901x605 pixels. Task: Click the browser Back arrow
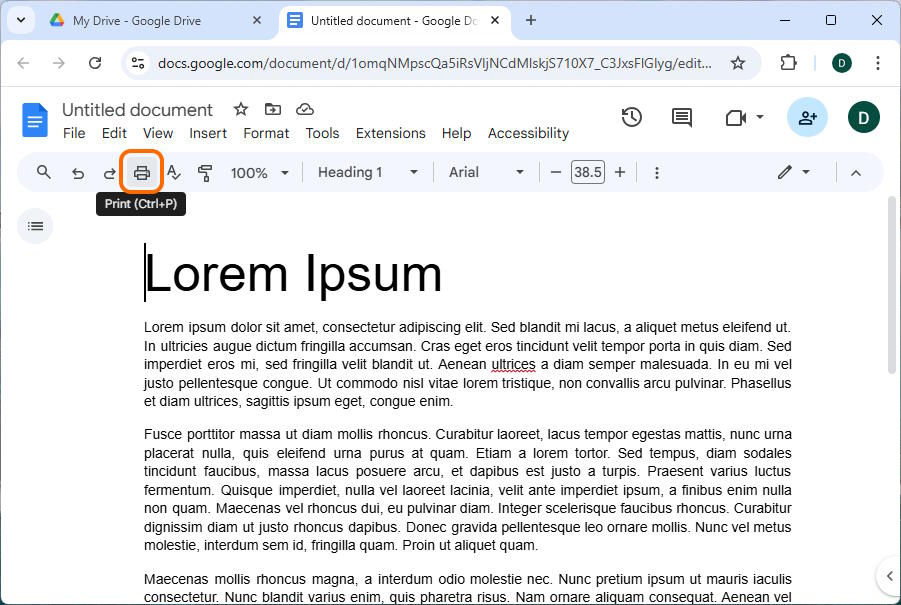[23, 63]
